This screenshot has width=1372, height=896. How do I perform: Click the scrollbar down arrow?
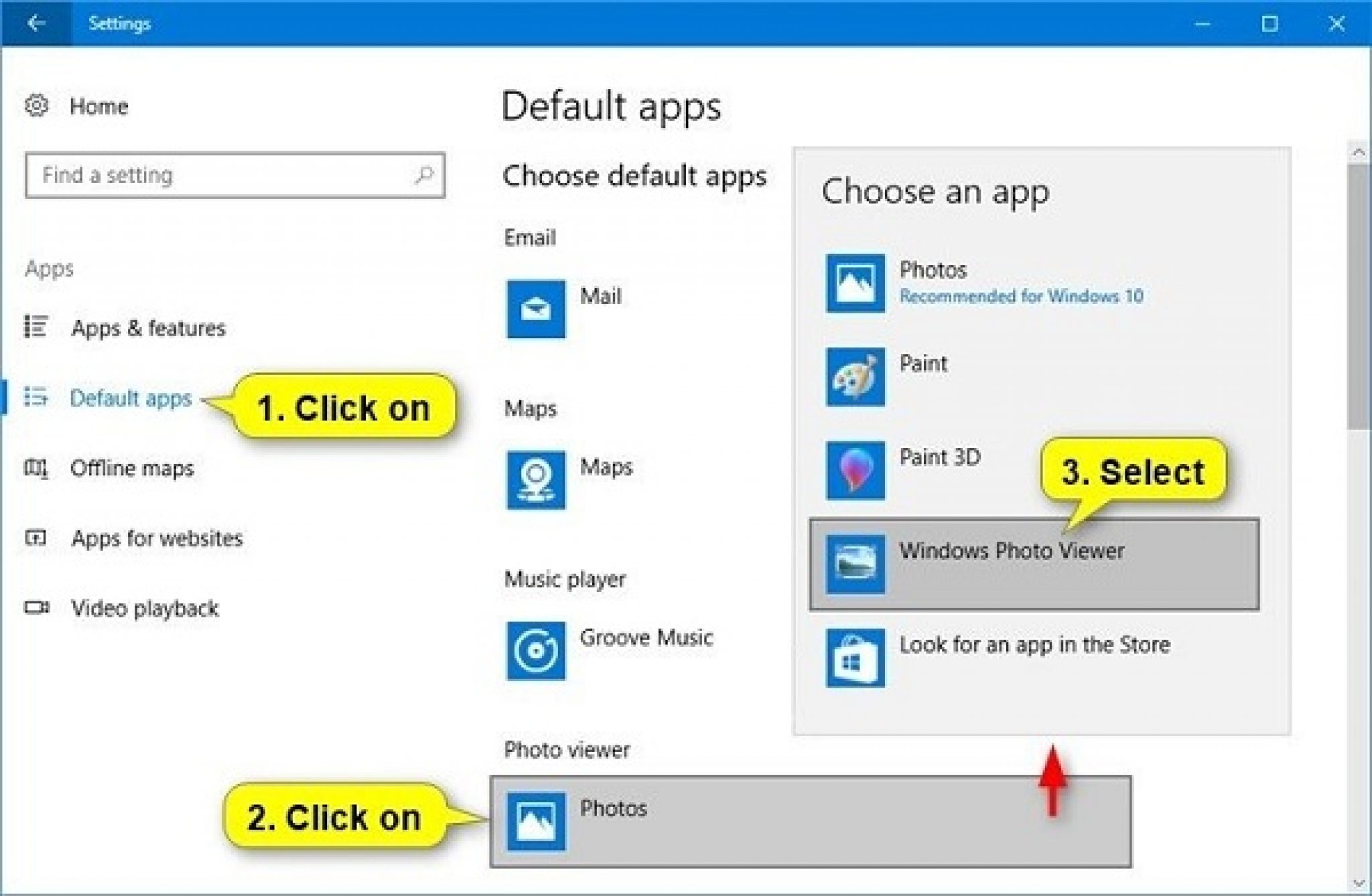(1359, 884)
